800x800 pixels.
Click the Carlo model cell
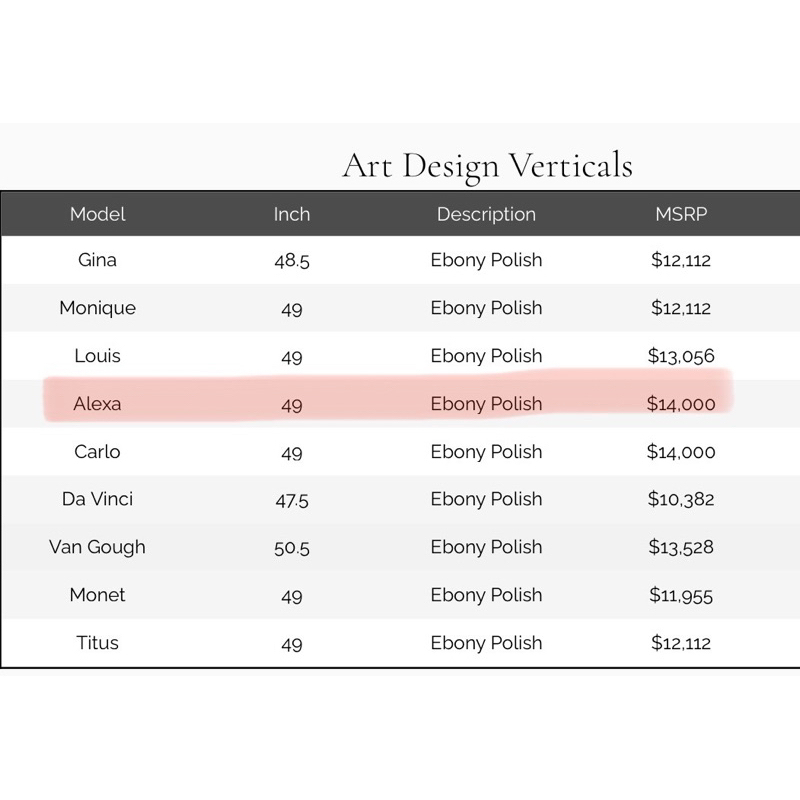98,452
